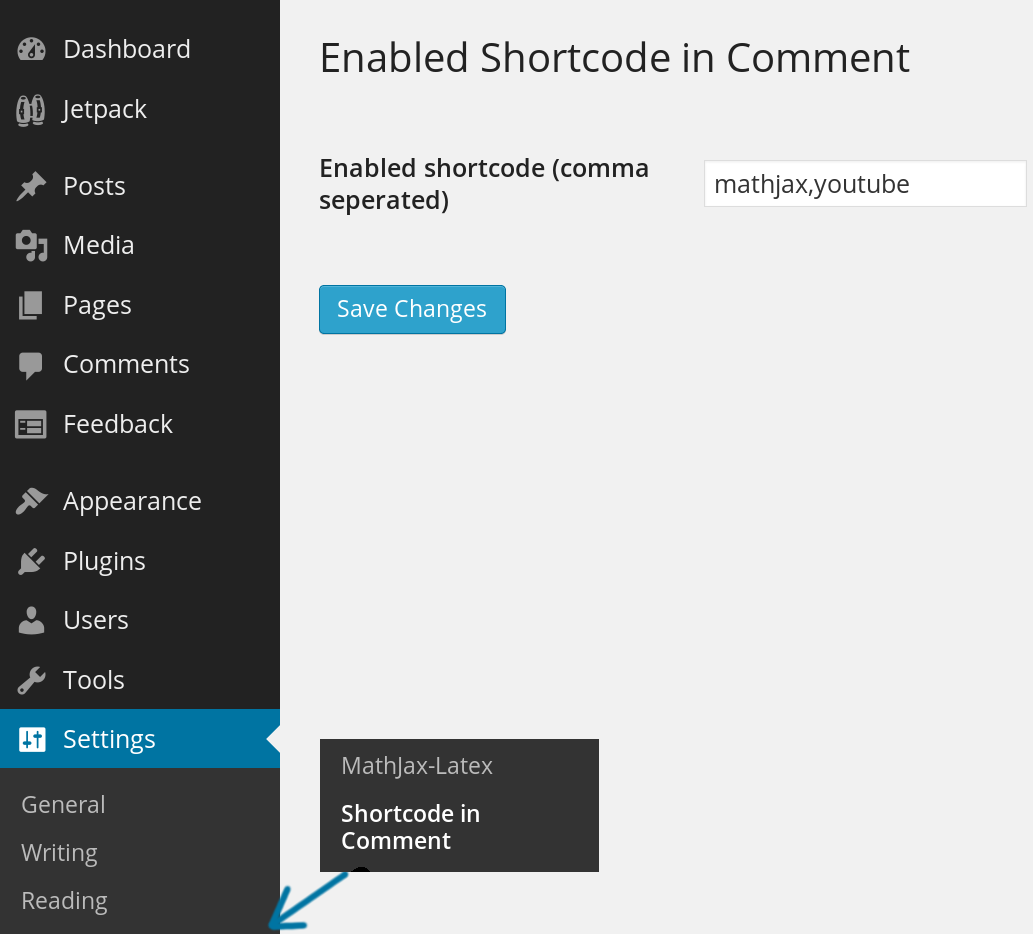Screen dimensions: 1033x934
Task: Click the Media camera-music icon
Action: (31, 246)
